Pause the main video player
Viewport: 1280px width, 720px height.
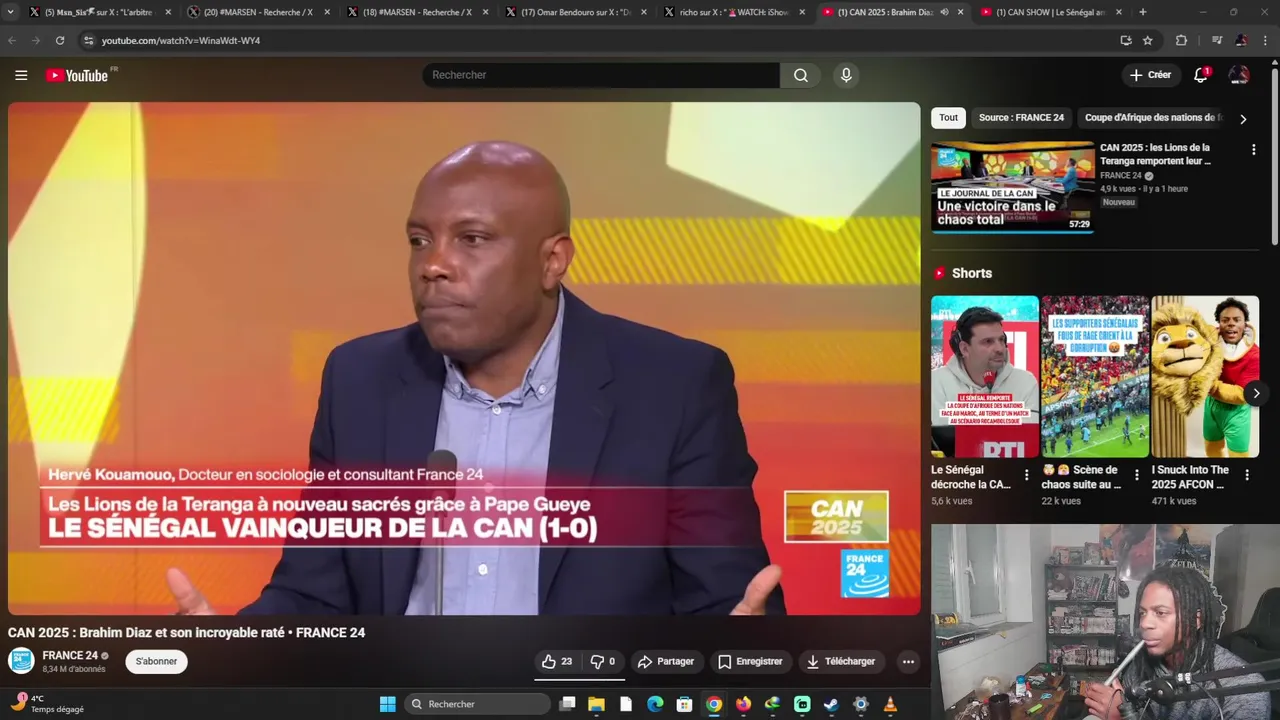click(464, 358)
